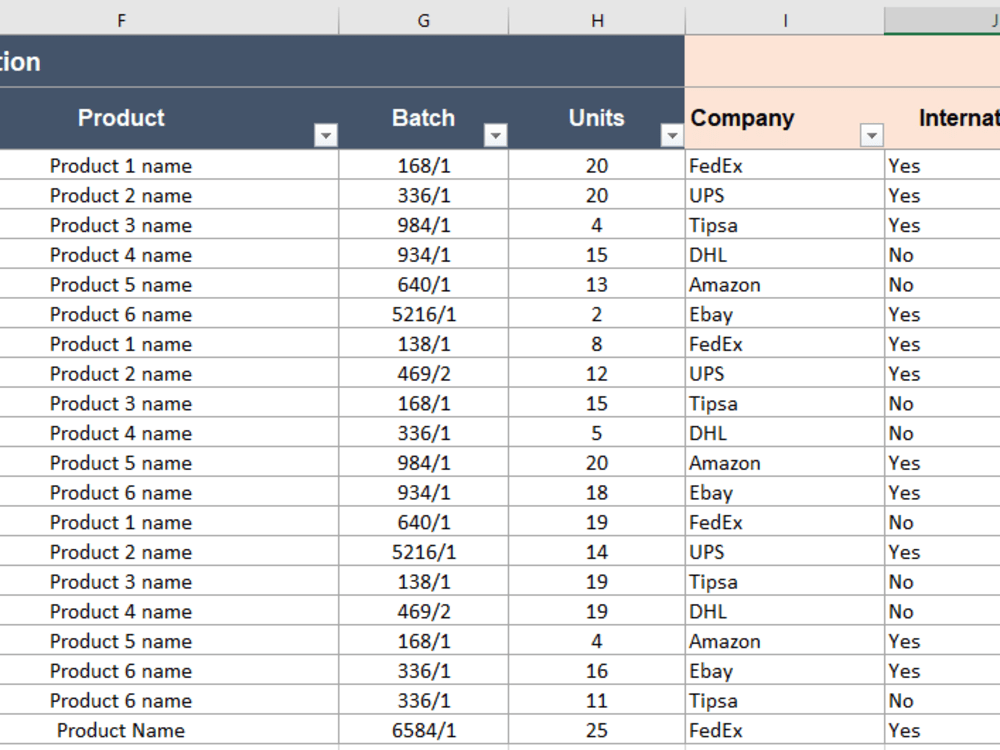Open the Batch column filter dropdown

pos(496,134)
